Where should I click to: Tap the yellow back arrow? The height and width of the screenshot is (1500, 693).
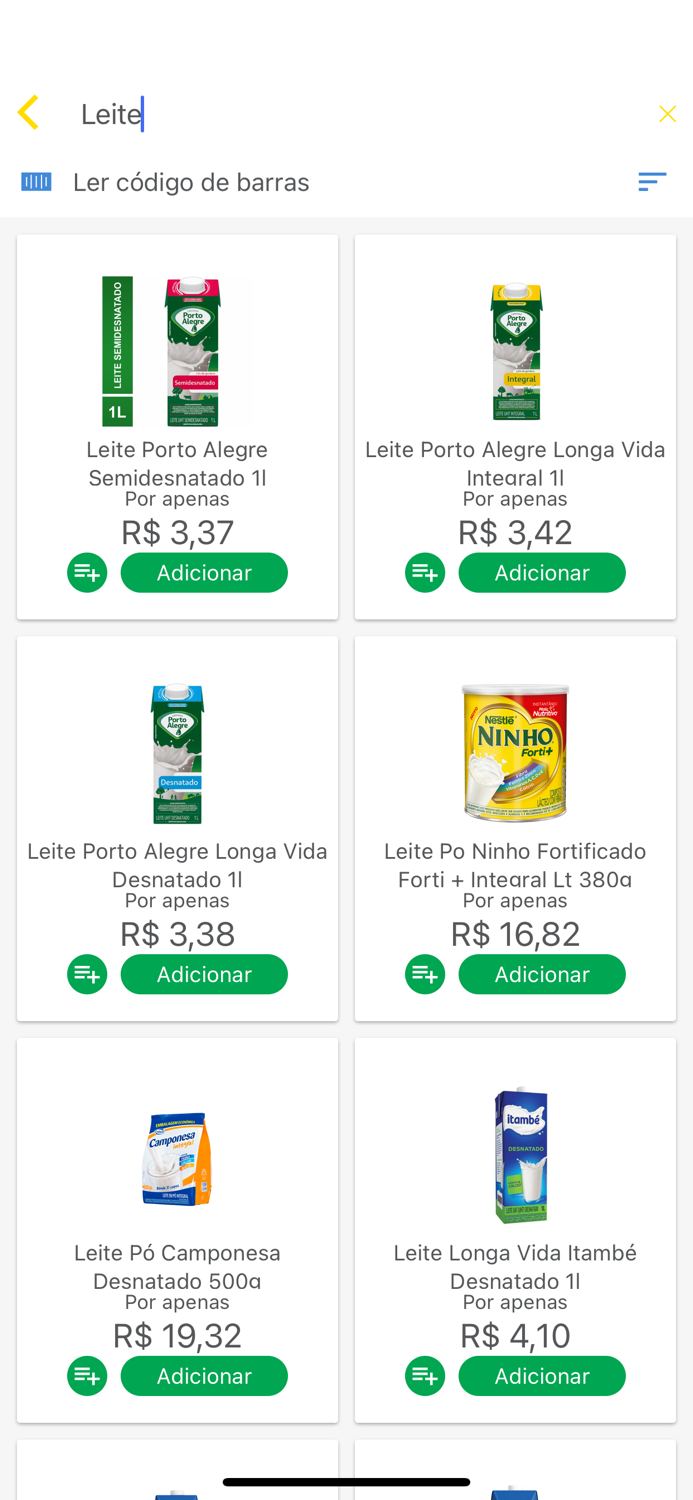click(x=28, y=112)
